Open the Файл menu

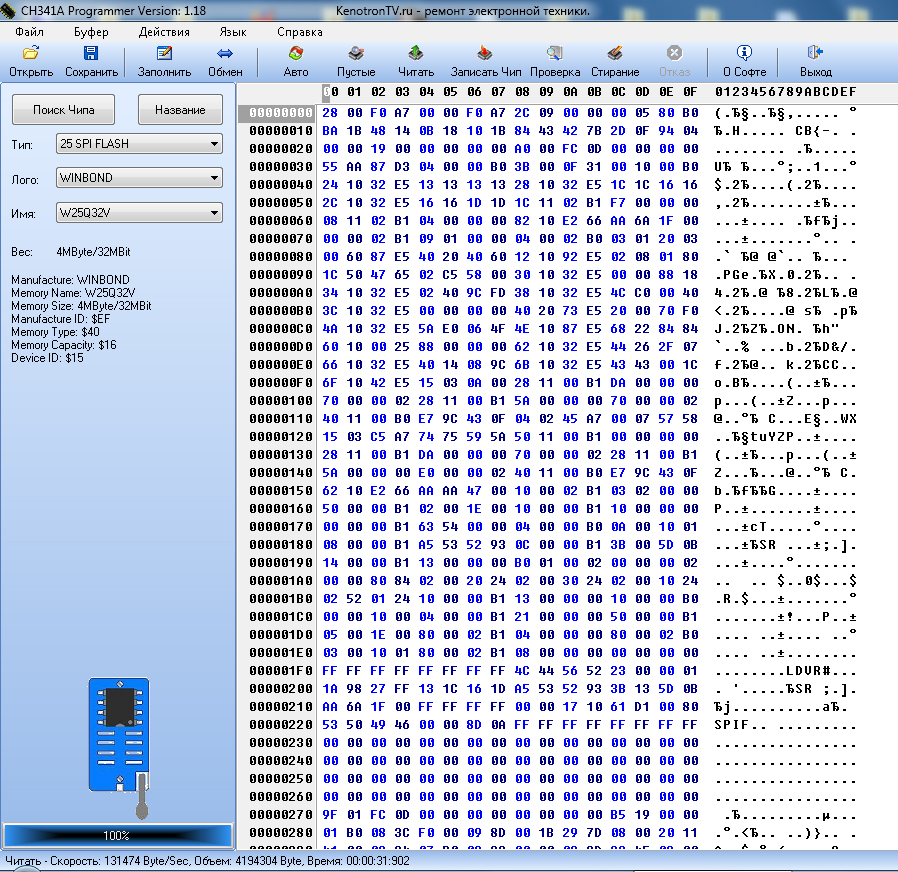coord(29,31)
